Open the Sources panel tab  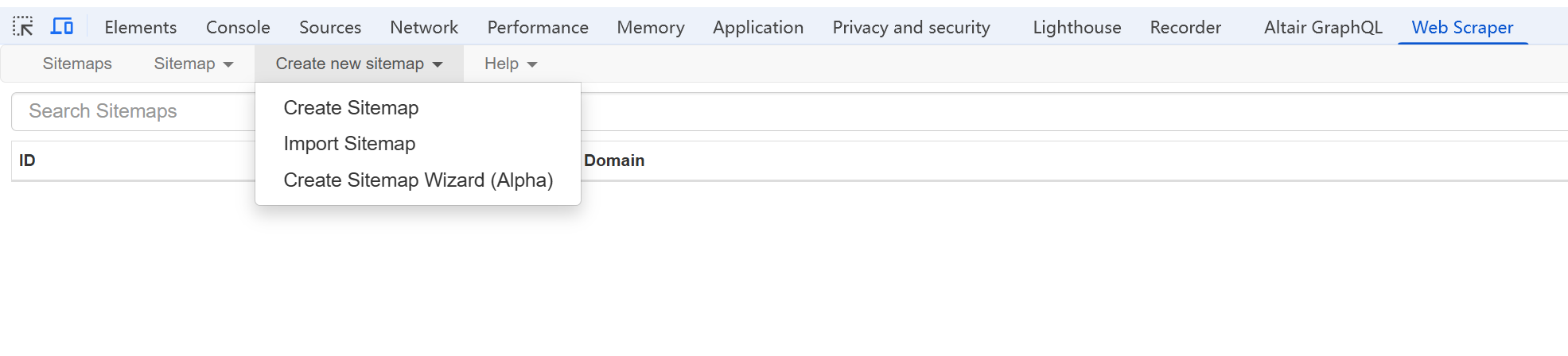pyautogui.click(x=330, y=27)
